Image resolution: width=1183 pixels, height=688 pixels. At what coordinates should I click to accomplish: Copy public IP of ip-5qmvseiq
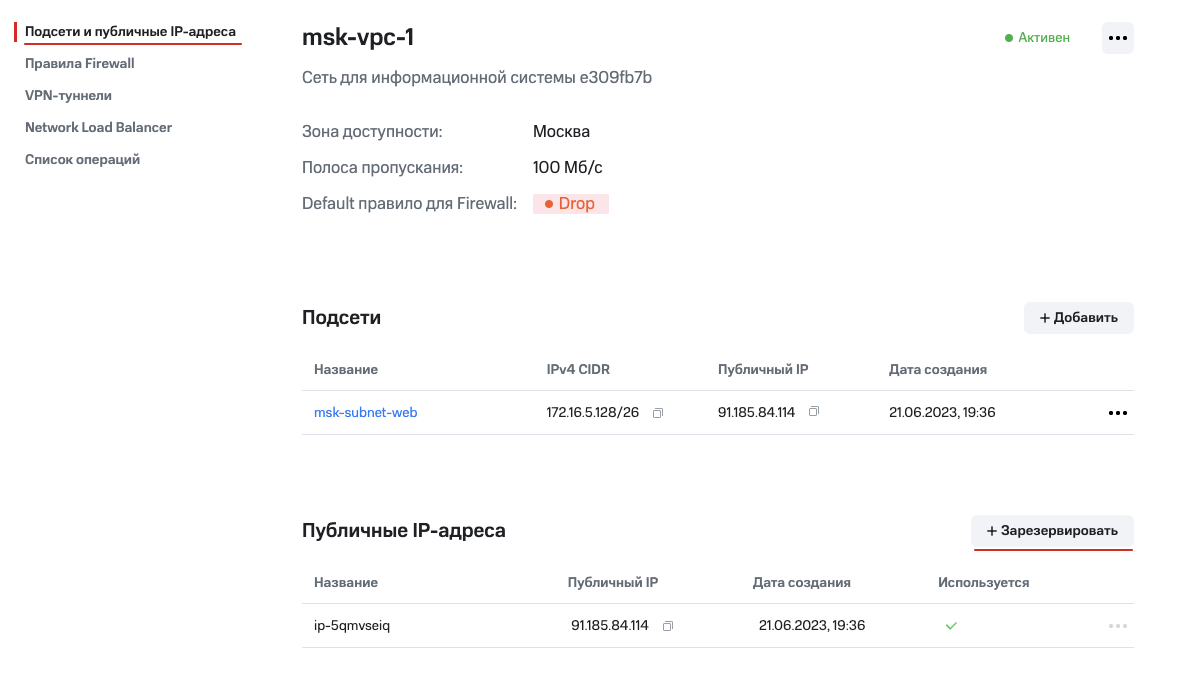(668, 626)
